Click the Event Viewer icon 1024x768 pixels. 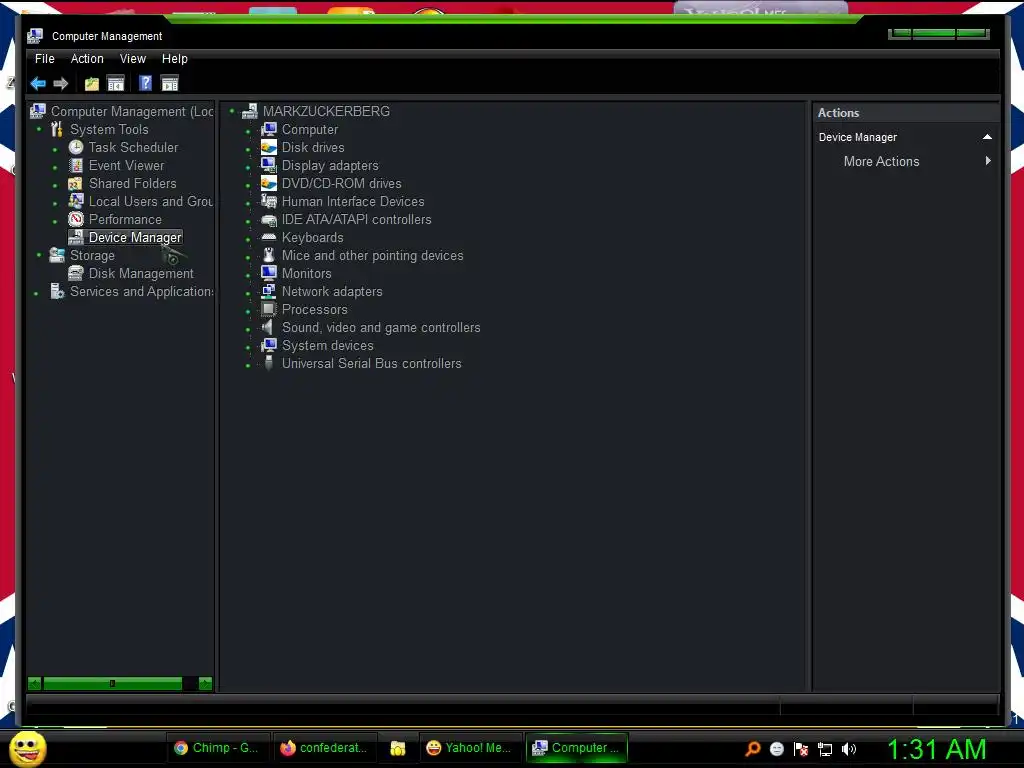[x=76, y=165]
